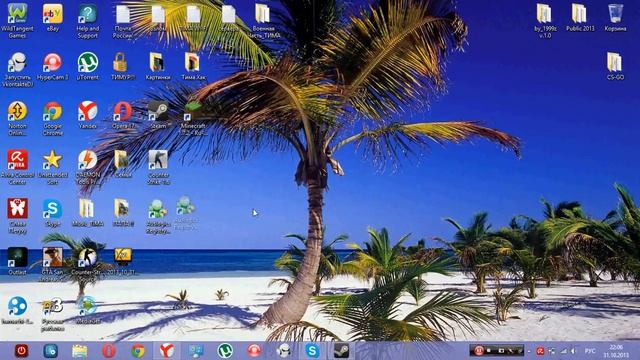Launch the Outlast game shortcut

tap(18, 261)
